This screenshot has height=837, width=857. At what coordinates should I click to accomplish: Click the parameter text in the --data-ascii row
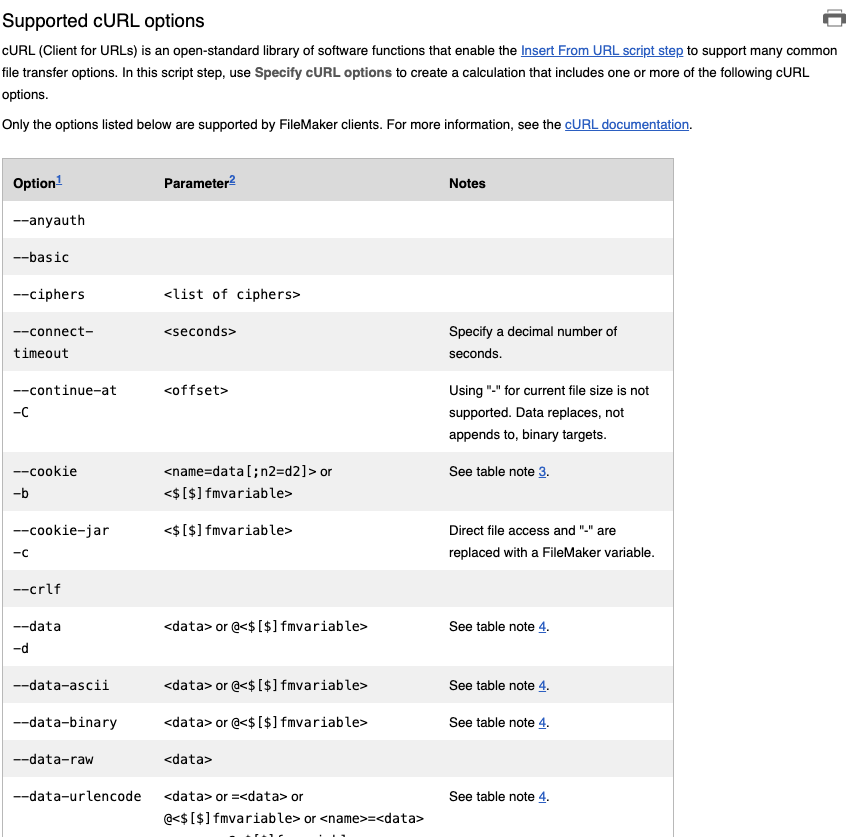266,686
